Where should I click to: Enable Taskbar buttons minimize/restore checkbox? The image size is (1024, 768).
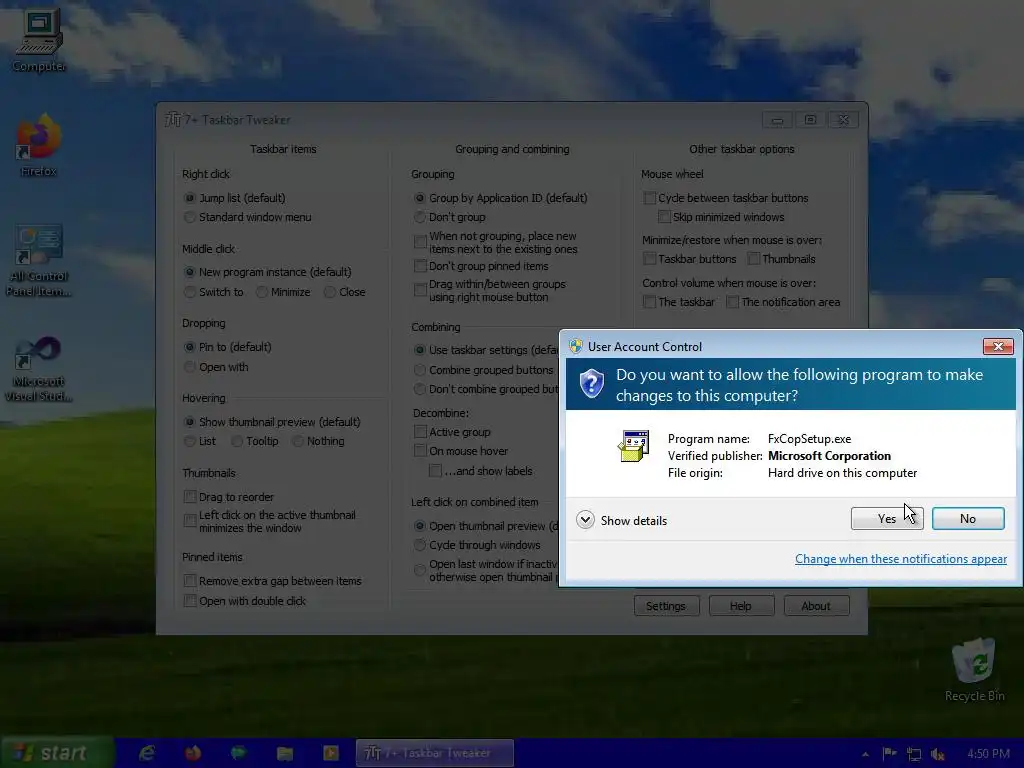(650, 259)
